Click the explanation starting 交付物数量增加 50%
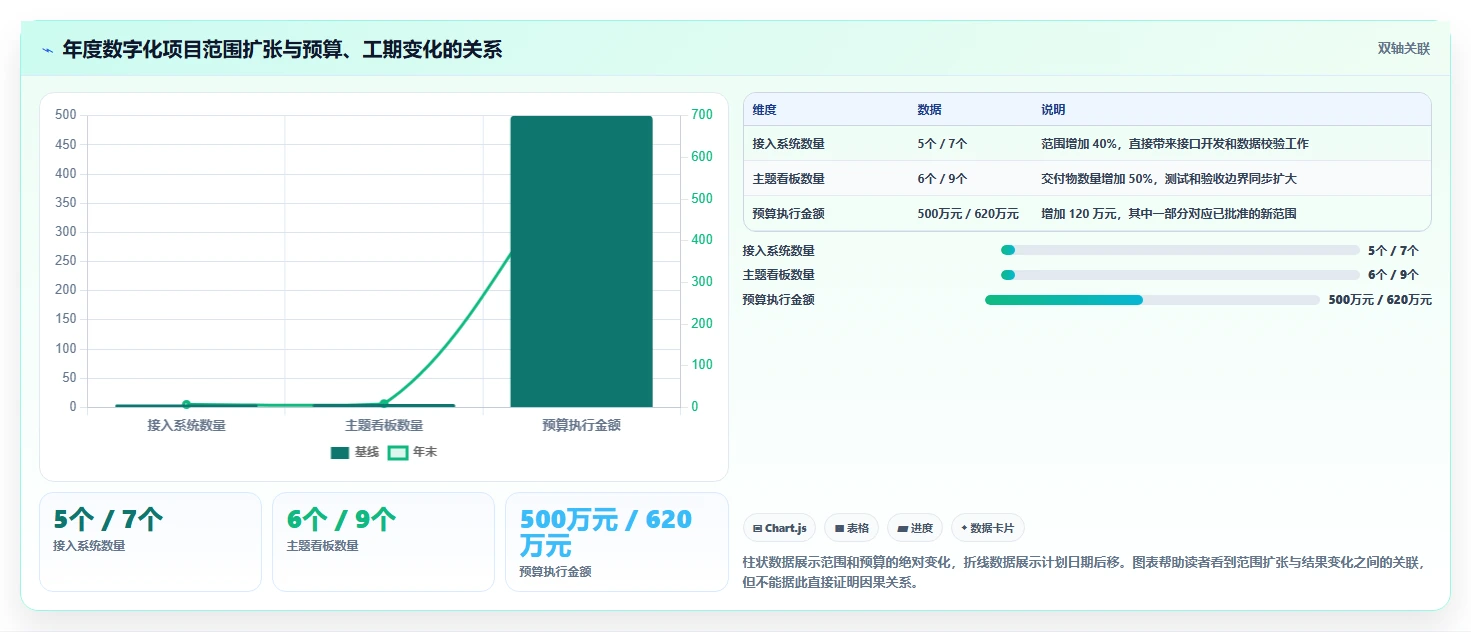This screenshot has height=632, width=1471. point(1169,179)
